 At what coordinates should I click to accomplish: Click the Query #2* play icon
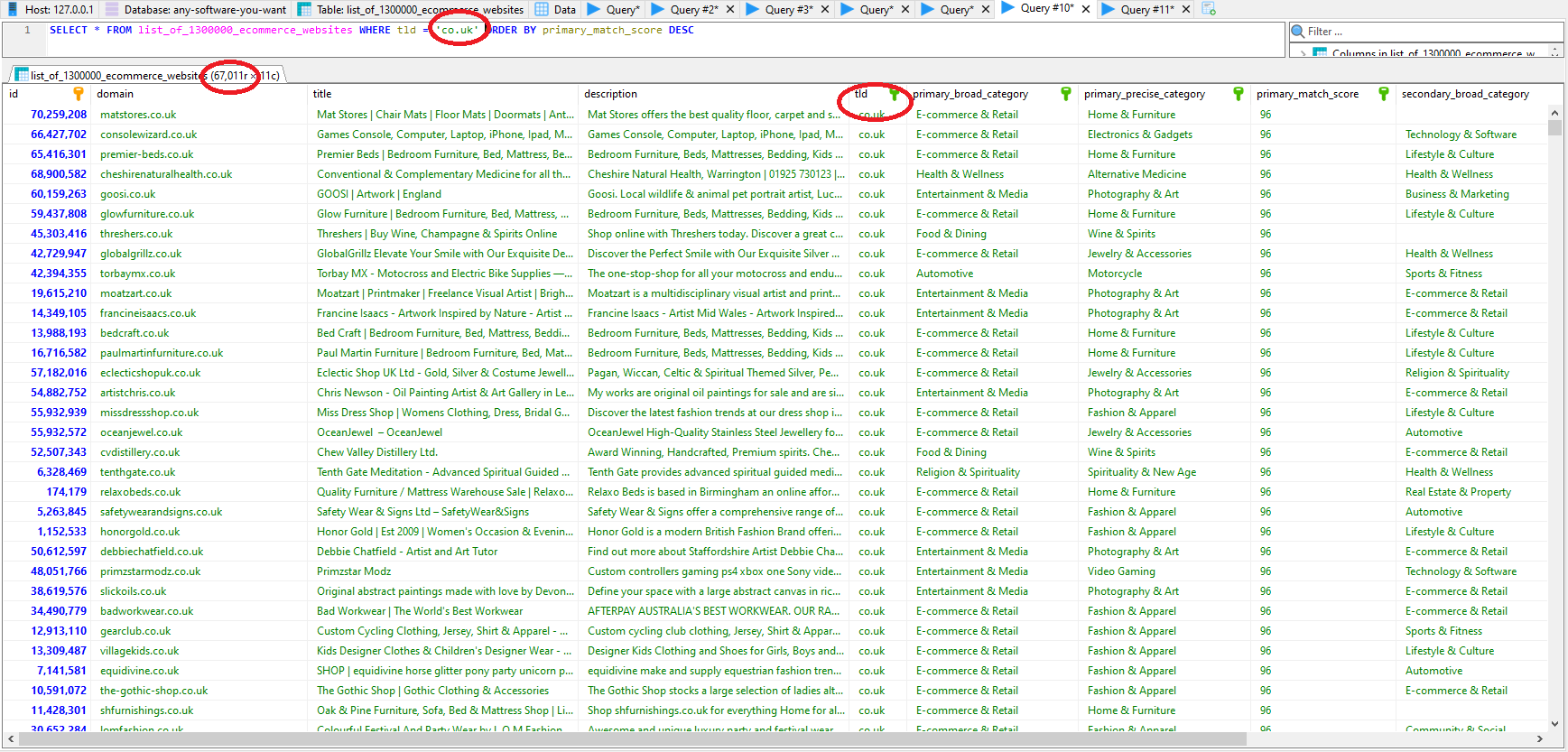(x=659, y=9)
